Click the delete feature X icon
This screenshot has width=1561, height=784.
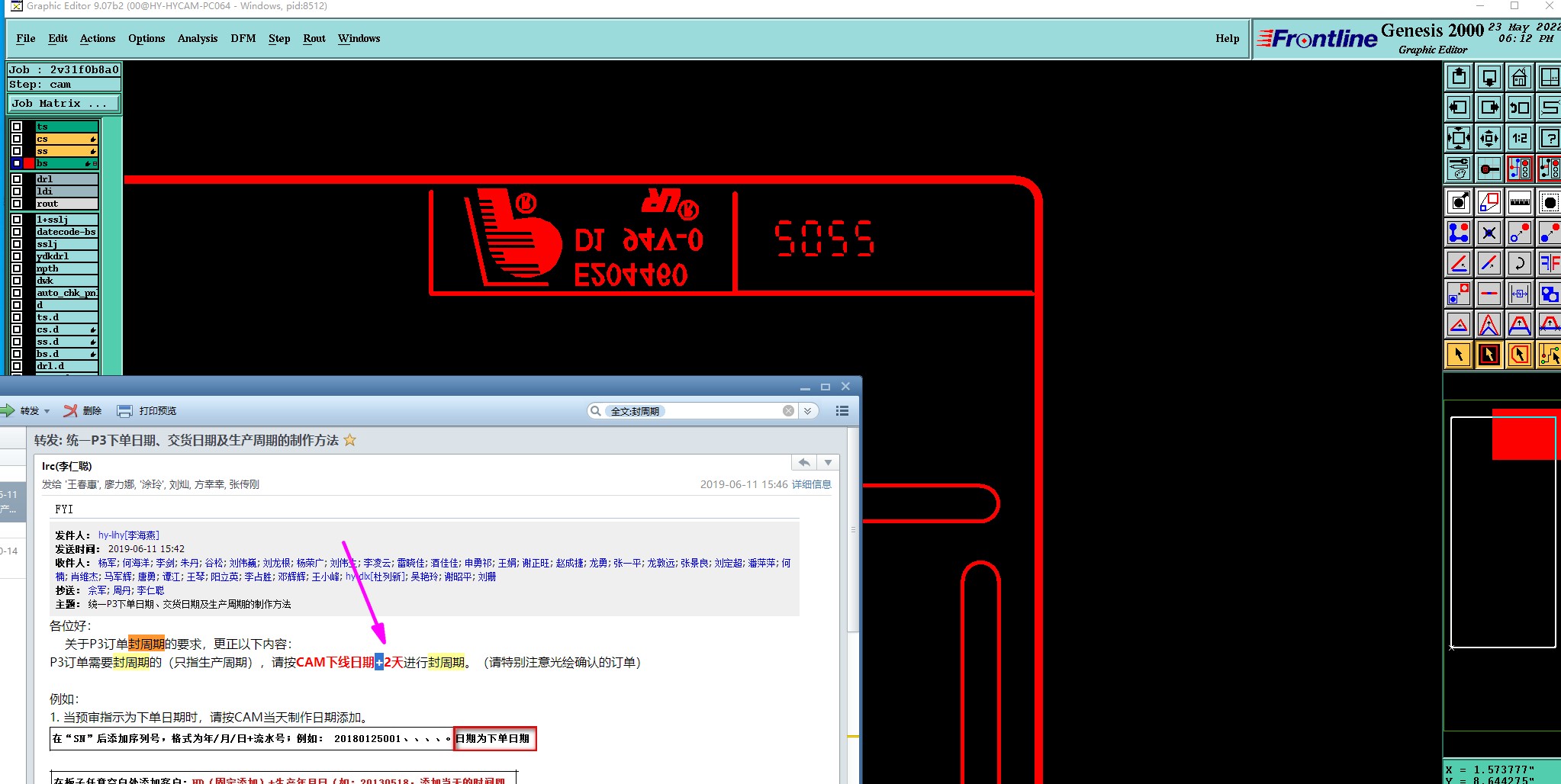click(x=1489, y=233)
